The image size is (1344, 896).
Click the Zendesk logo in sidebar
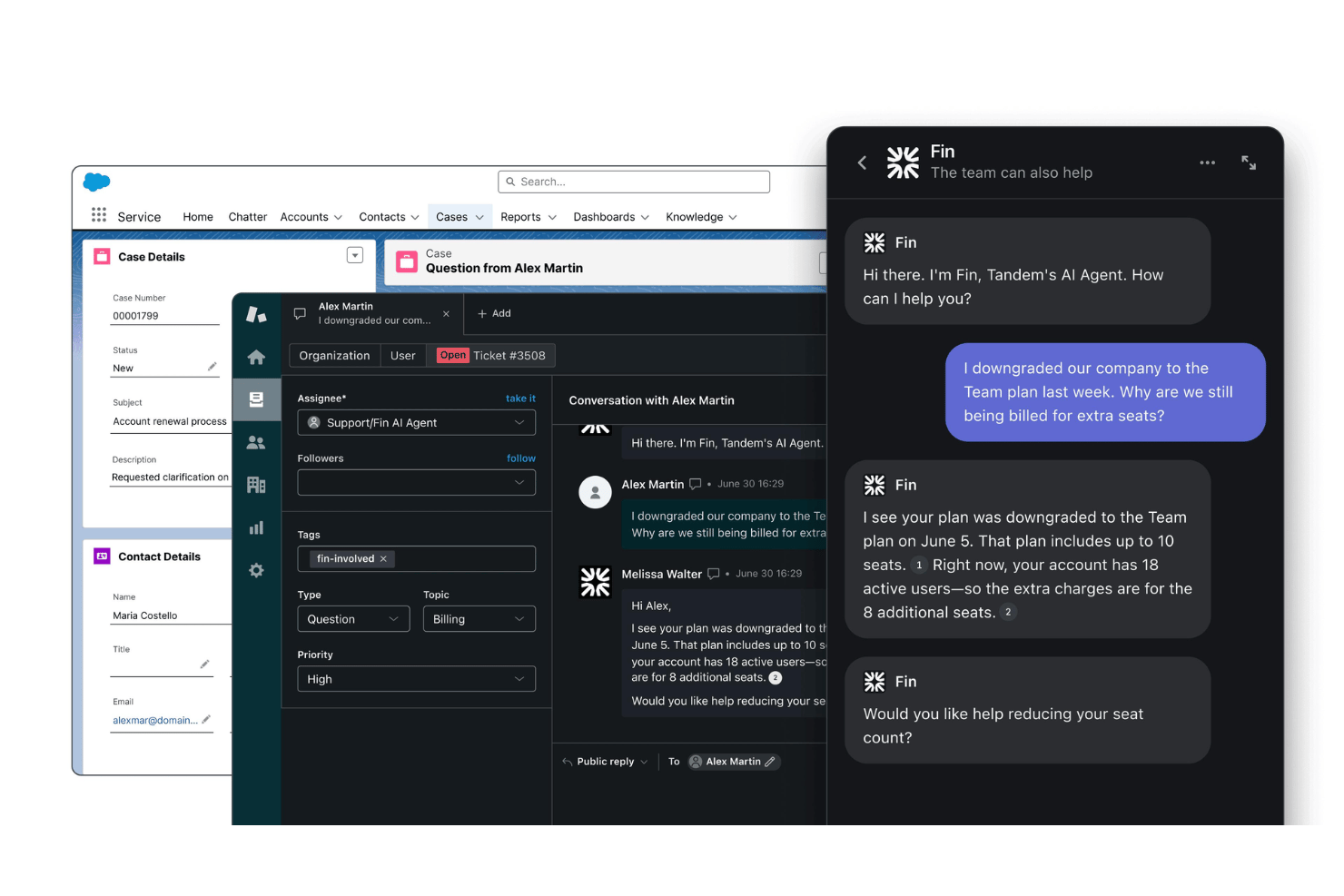(256, 314)
